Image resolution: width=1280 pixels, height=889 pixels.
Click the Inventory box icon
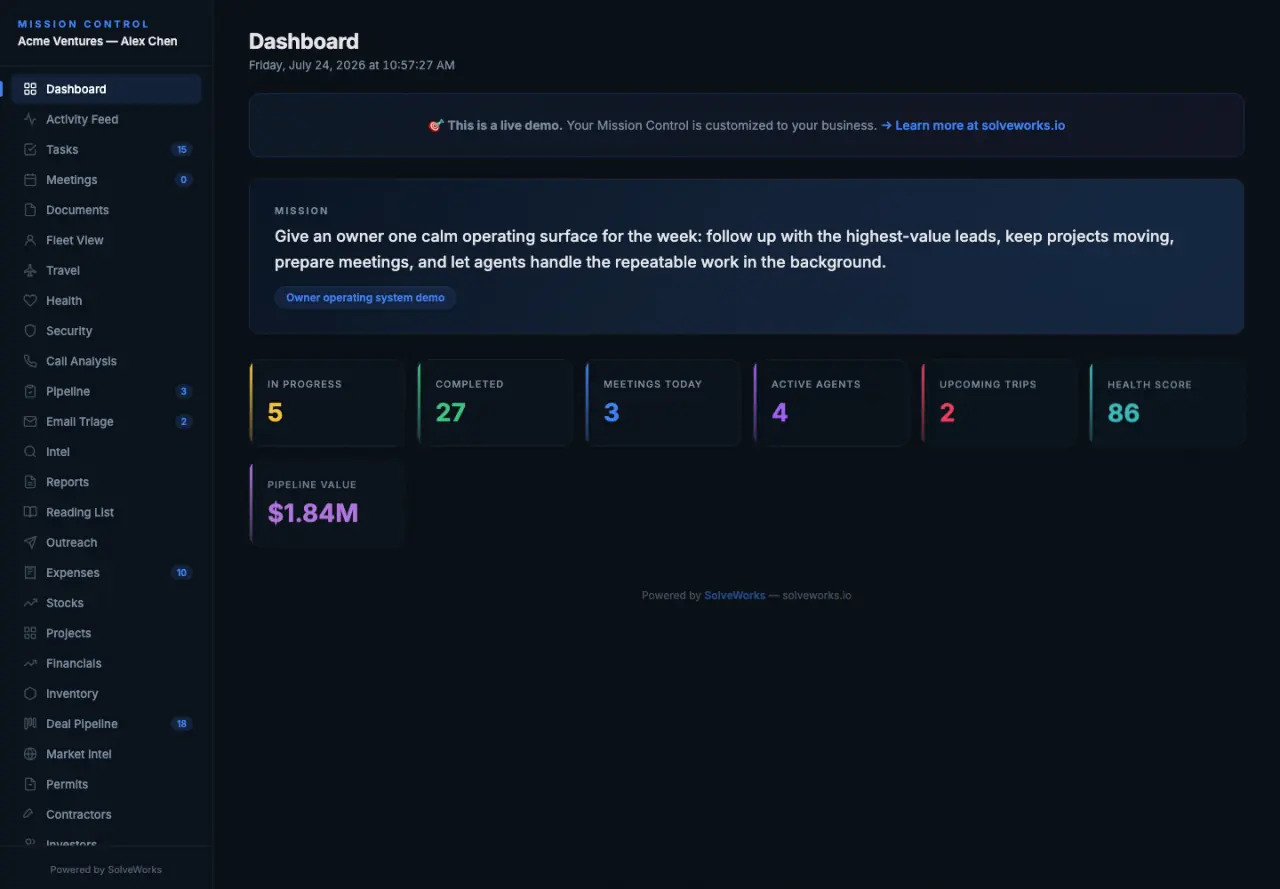click(x=30, y=694)
